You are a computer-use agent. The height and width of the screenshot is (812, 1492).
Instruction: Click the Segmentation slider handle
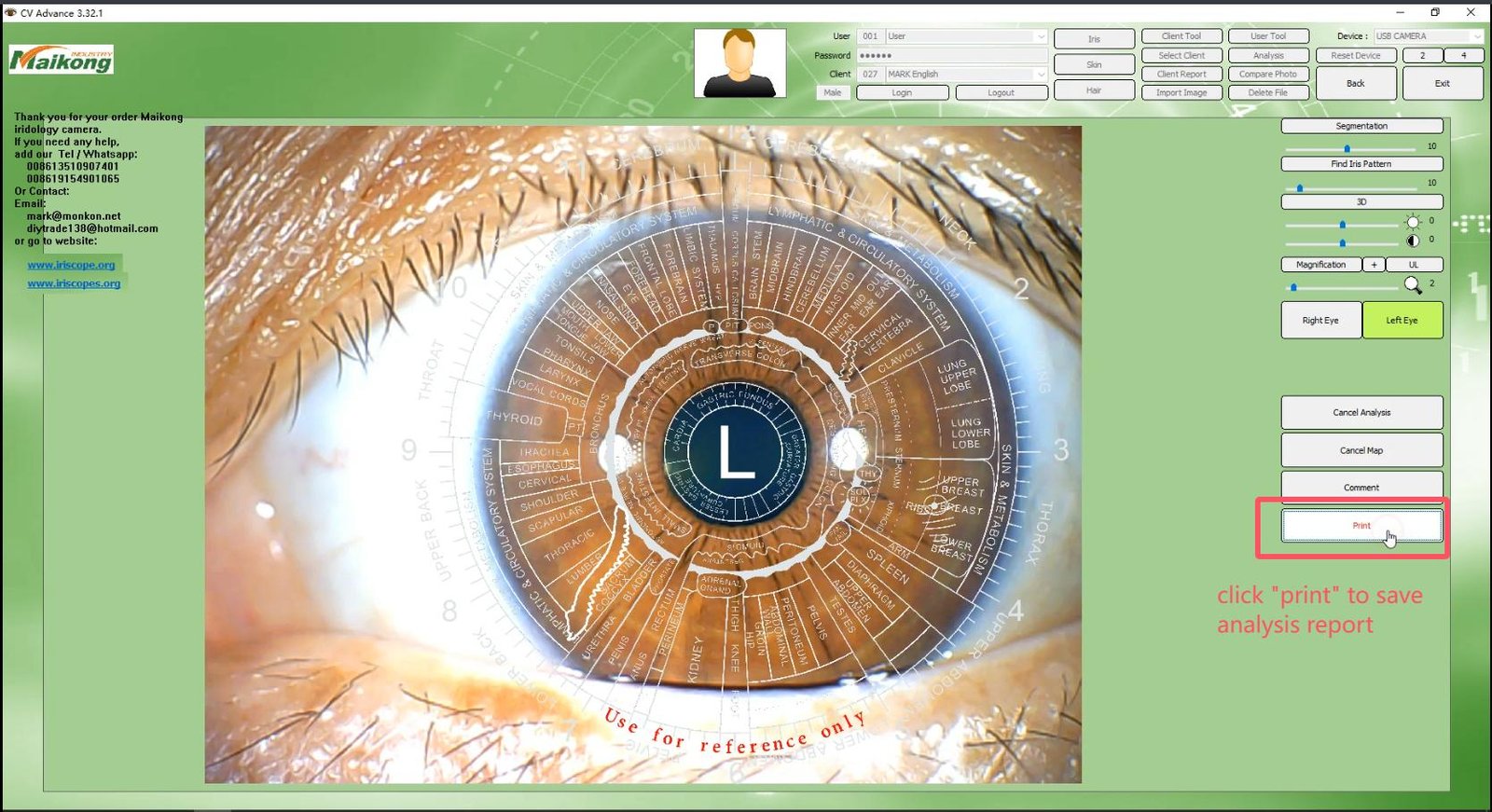coord(1347,148)
